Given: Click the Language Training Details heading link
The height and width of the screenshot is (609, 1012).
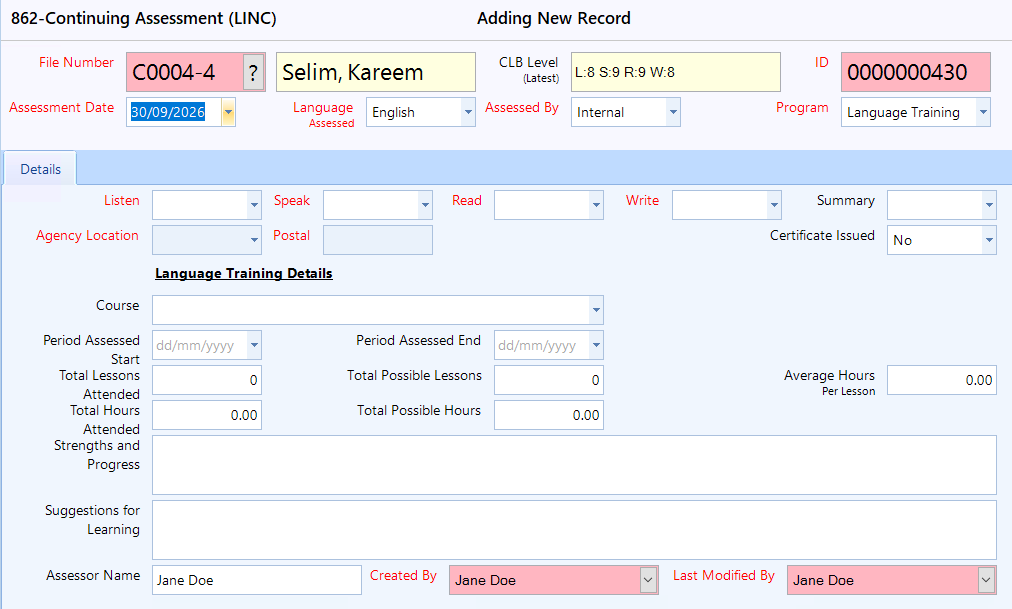Looking at the screenshot, I should [243, 274].
